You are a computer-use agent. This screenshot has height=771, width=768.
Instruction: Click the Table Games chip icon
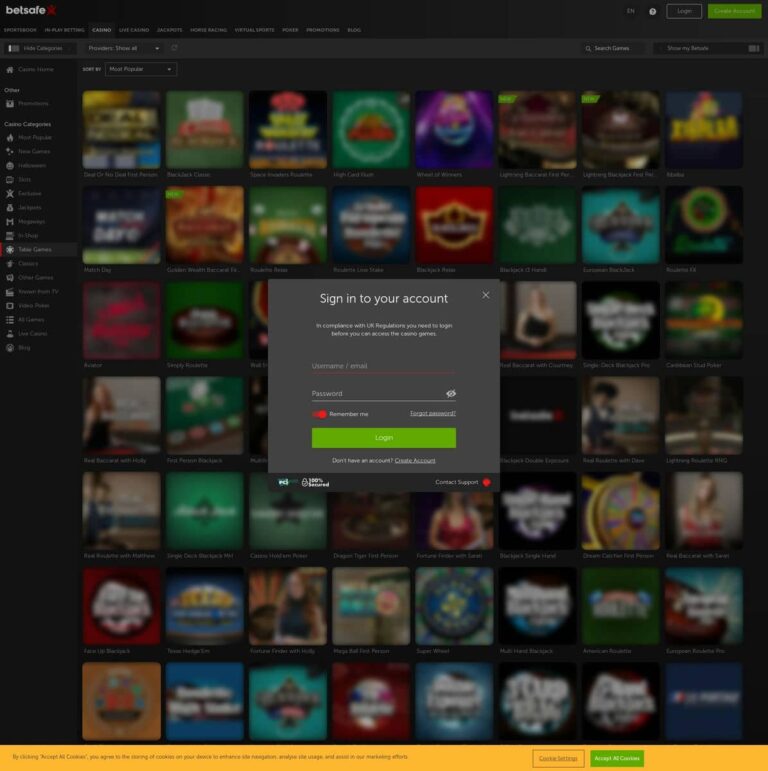9,250
